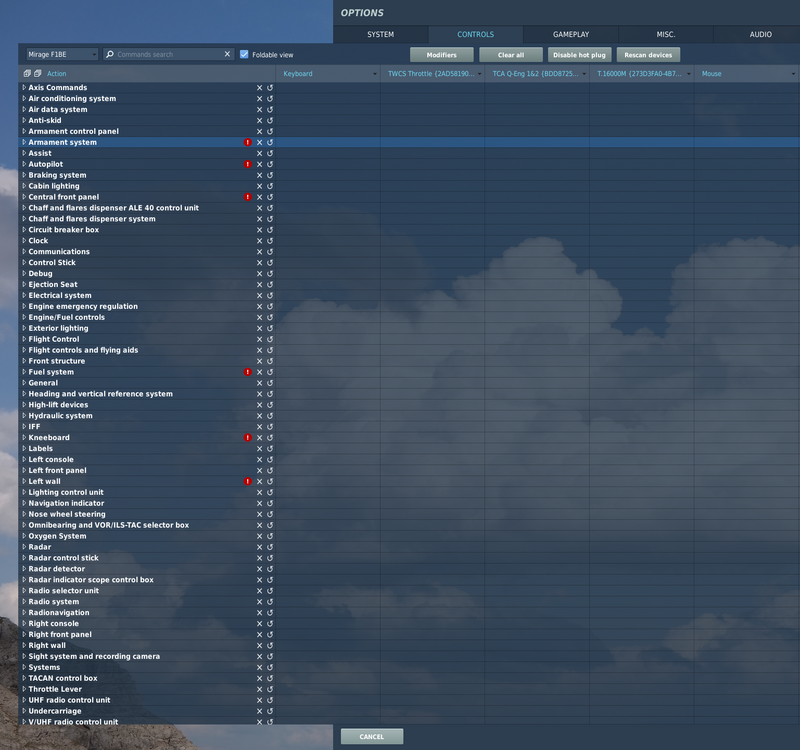Click the Modifiers button
Image resolution: width=800 pixels, height=750 pixels.
coord(442,55)
